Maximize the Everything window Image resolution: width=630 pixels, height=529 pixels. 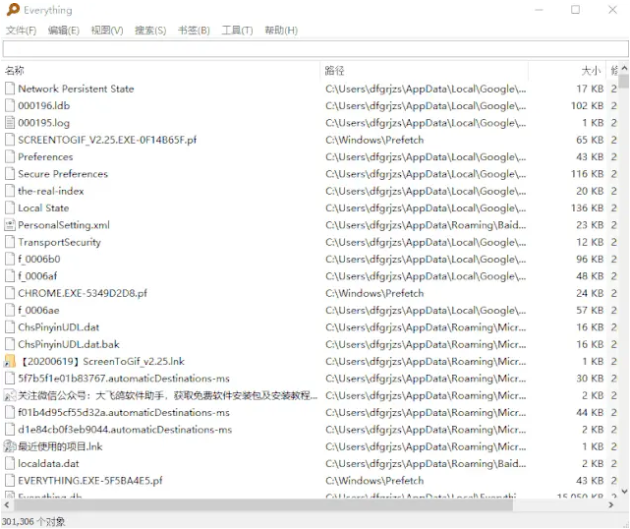(x=575, y=10)
